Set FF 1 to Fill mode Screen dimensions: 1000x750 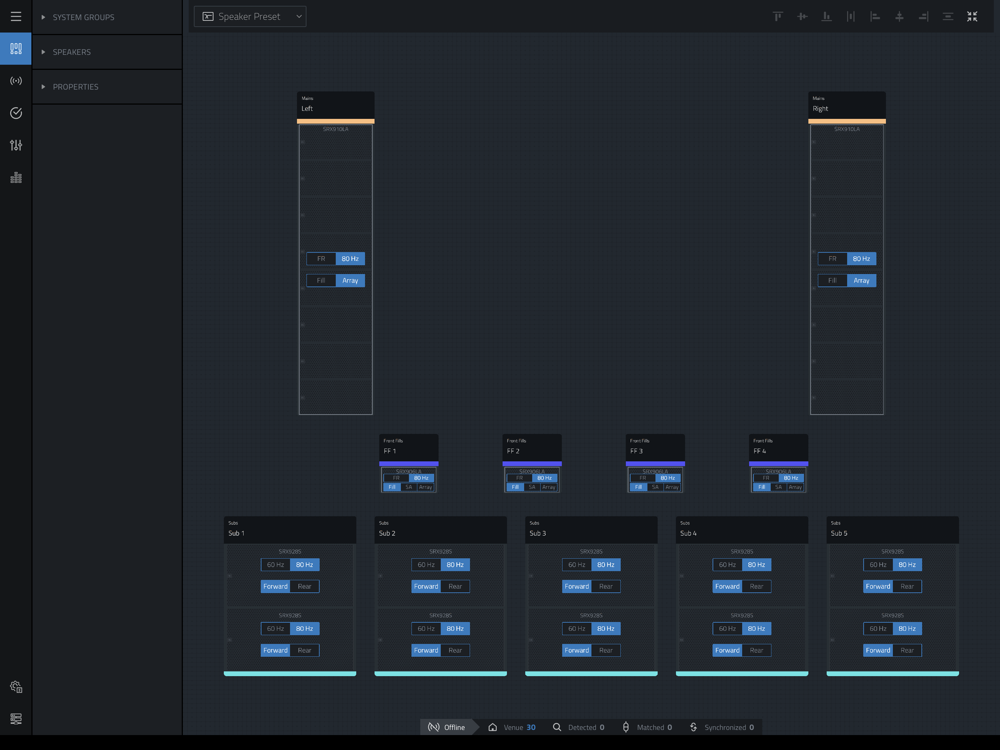[392, 487]
